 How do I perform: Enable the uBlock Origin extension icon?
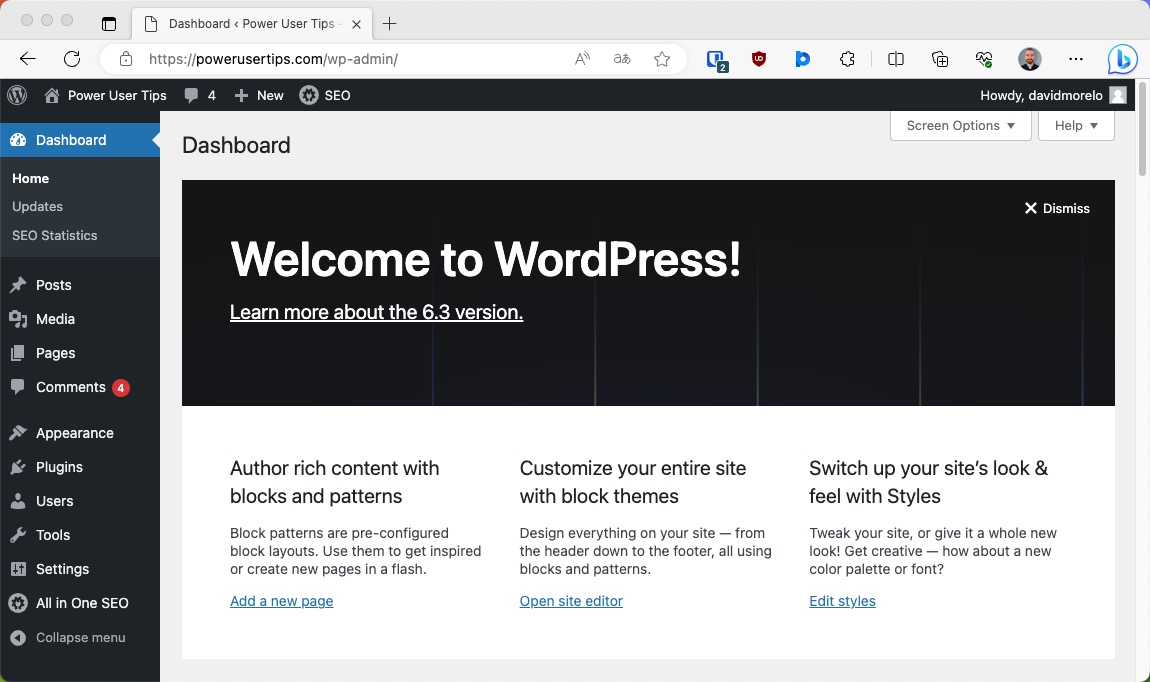pos(759,59)
